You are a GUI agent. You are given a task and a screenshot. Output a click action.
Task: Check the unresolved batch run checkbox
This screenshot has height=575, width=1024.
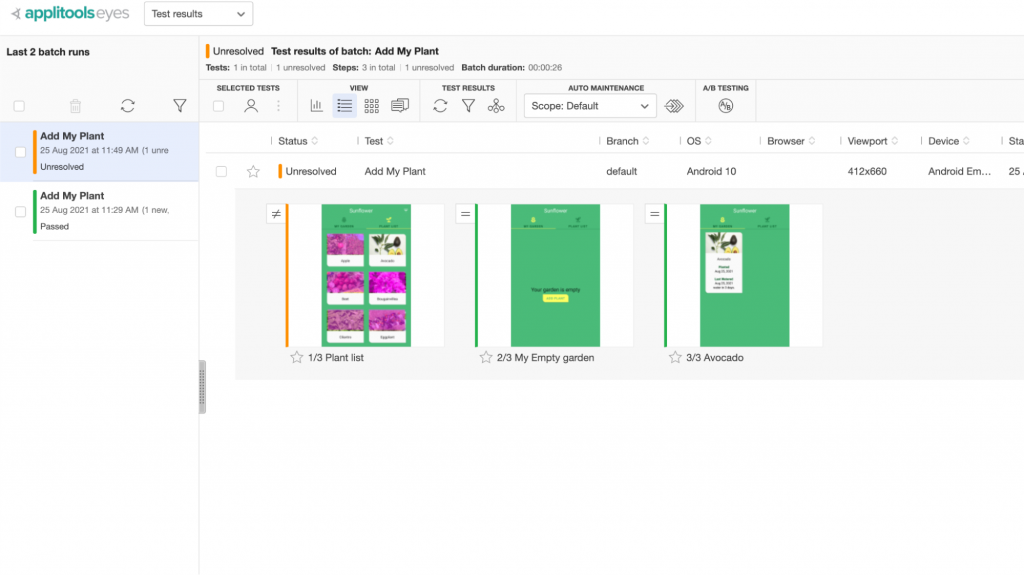pyautogui.click(x=20, y=152)
